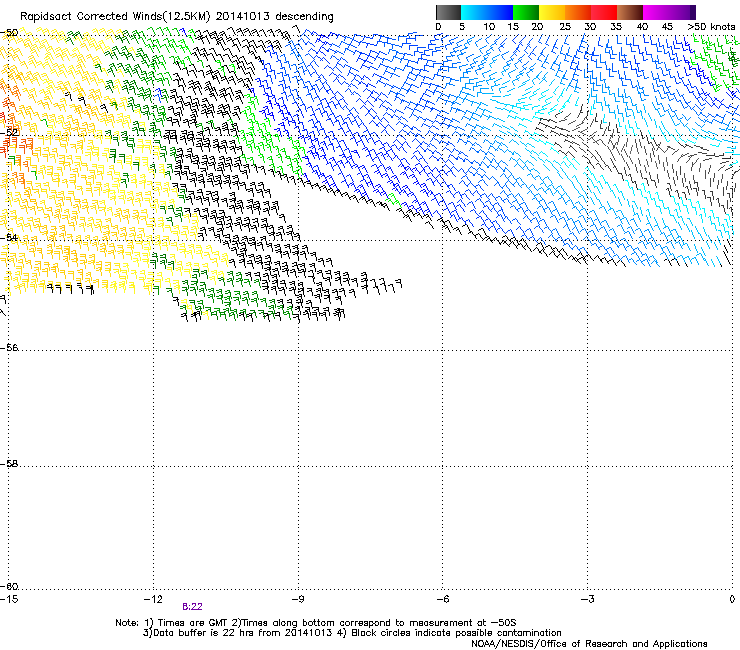This screenshot has width=740, height=650.
Task: Click the '-54' latitude axis label
Action: [9, 237]
